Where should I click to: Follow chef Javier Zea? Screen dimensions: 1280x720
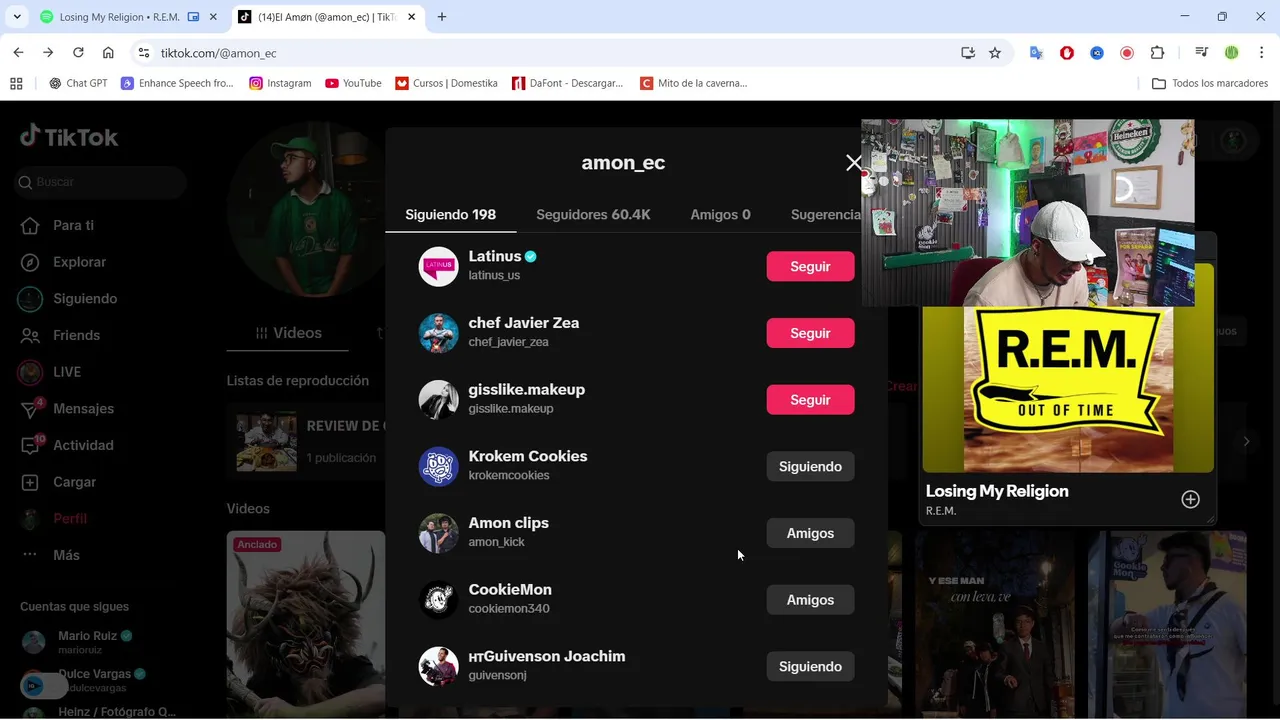pos(810,333)
